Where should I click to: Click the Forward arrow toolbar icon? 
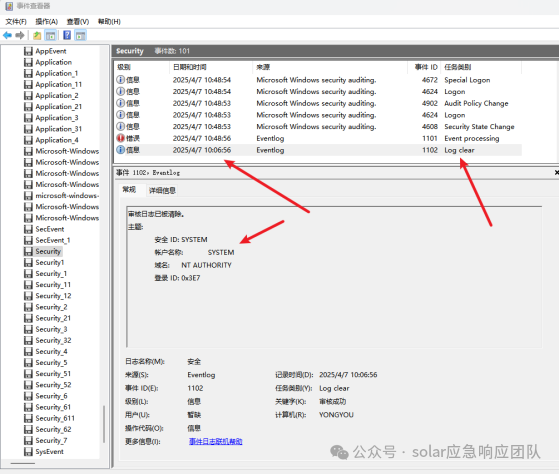[20, 35]
